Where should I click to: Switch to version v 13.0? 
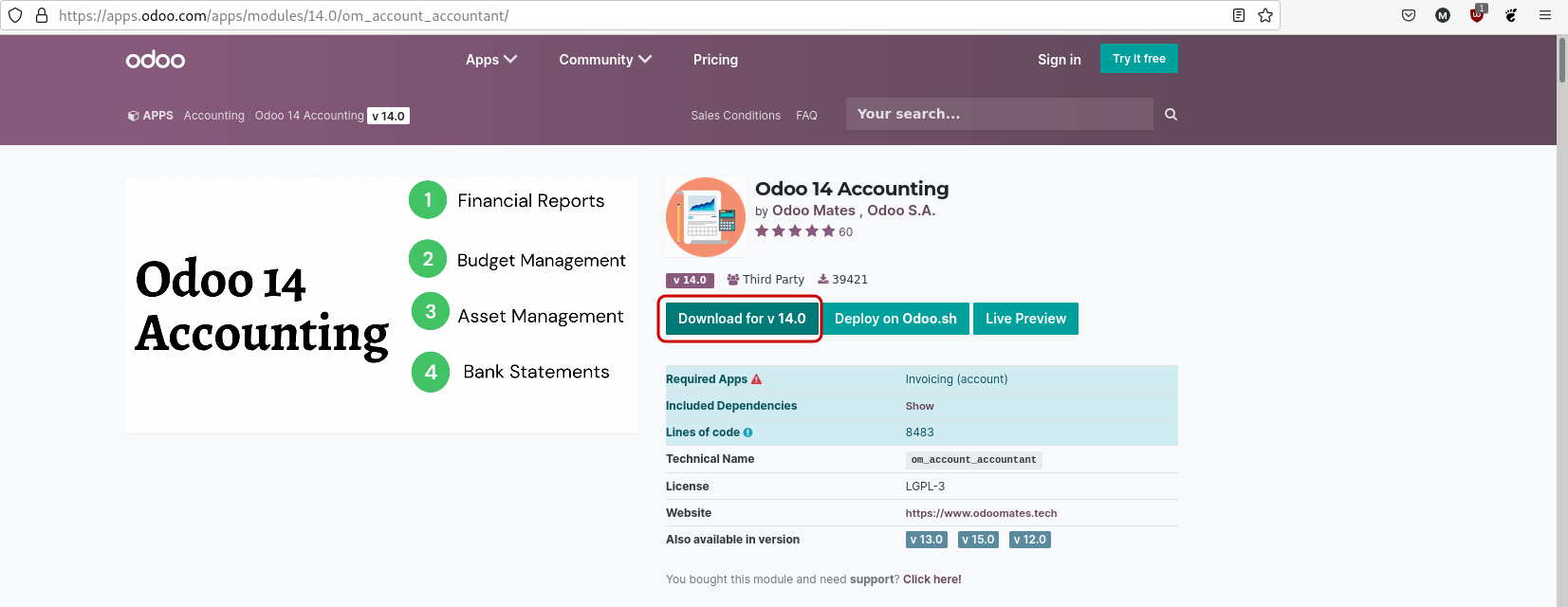coord(927,540)
